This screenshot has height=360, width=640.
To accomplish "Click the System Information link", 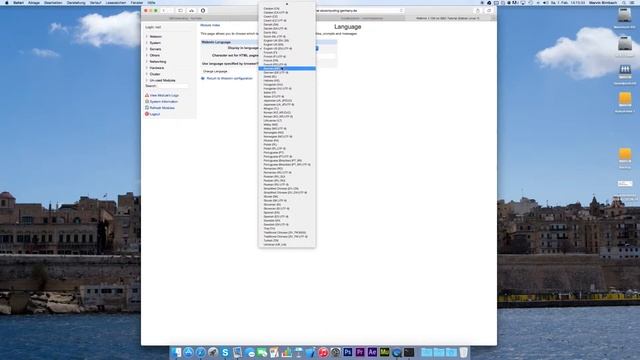I will point(164,101).
